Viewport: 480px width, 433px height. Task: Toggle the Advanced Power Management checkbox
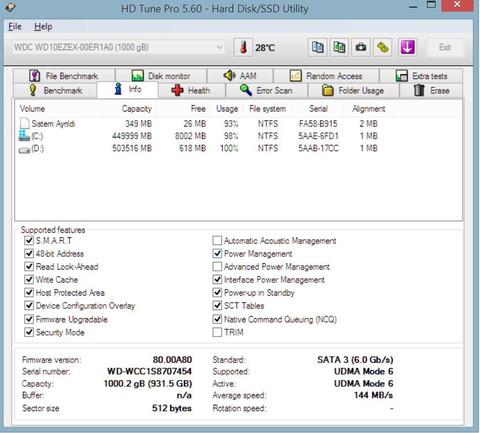click(217, 266)
